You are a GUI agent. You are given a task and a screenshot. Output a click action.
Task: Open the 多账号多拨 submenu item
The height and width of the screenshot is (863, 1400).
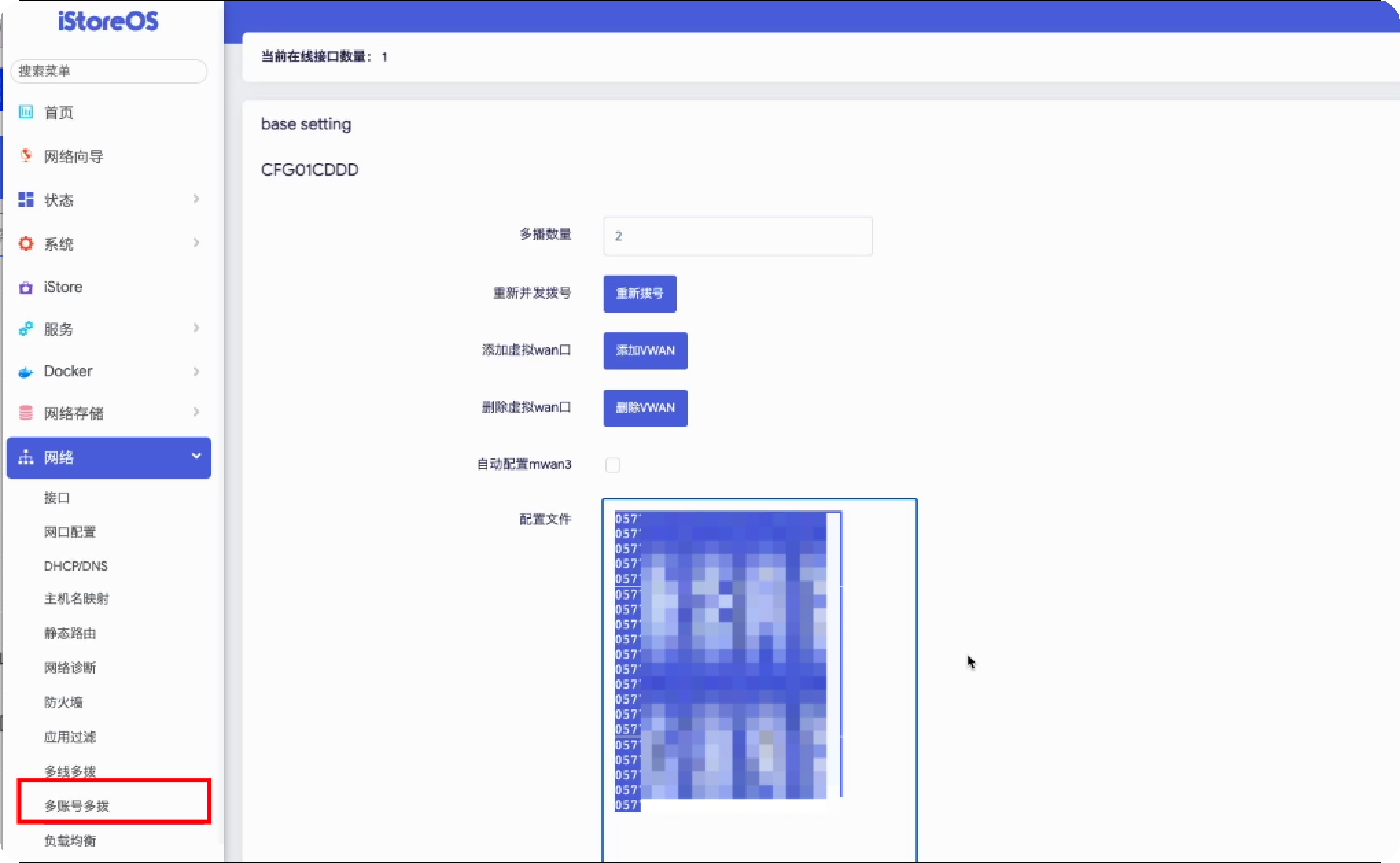(x=77, y=806)
